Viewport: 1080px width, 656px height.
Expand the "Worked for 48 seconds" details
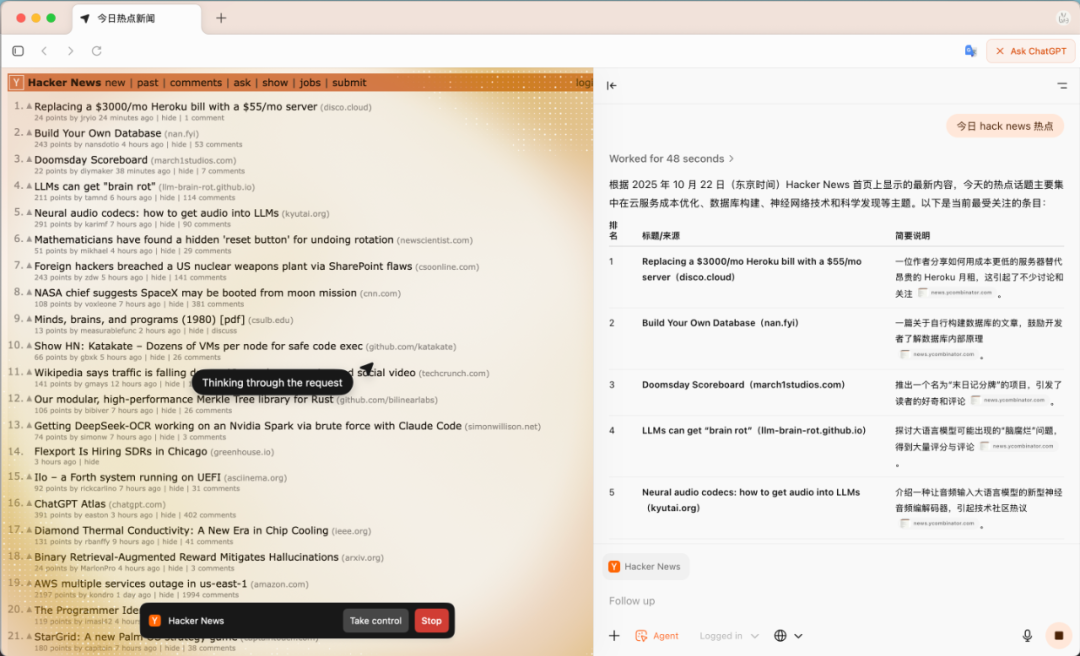(671, 158)
